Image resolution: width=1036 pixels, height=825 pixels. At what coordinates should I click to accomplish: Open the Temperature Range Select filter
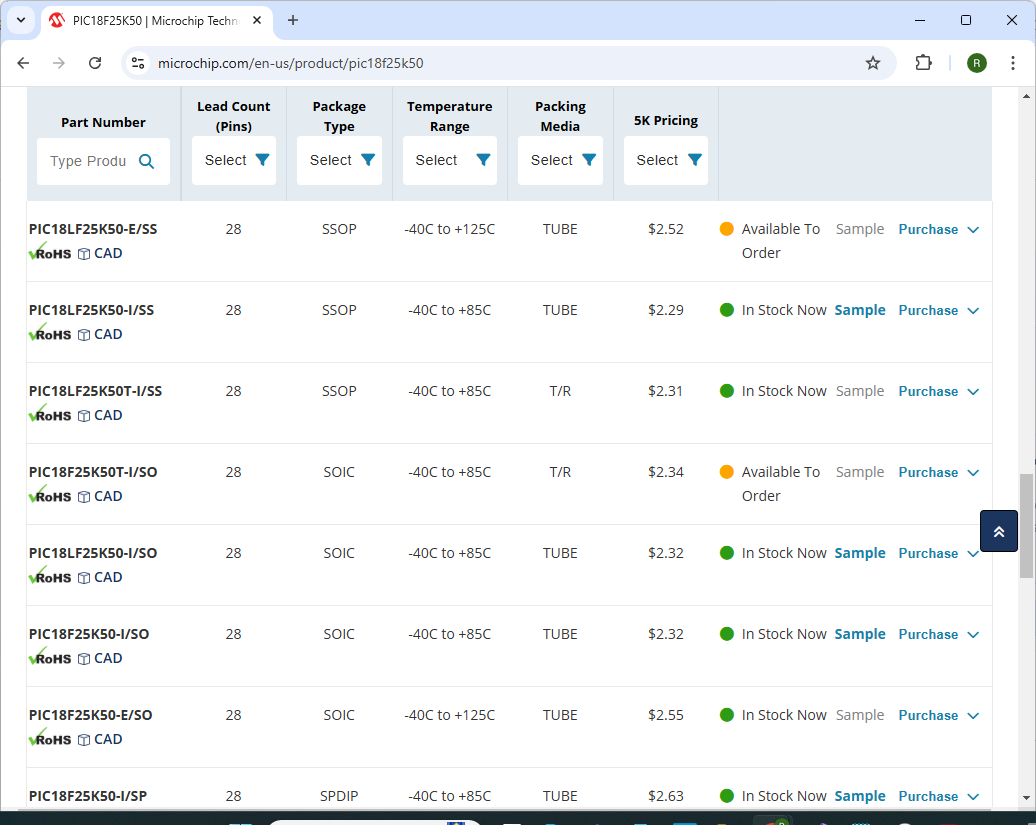coord(449,160)
